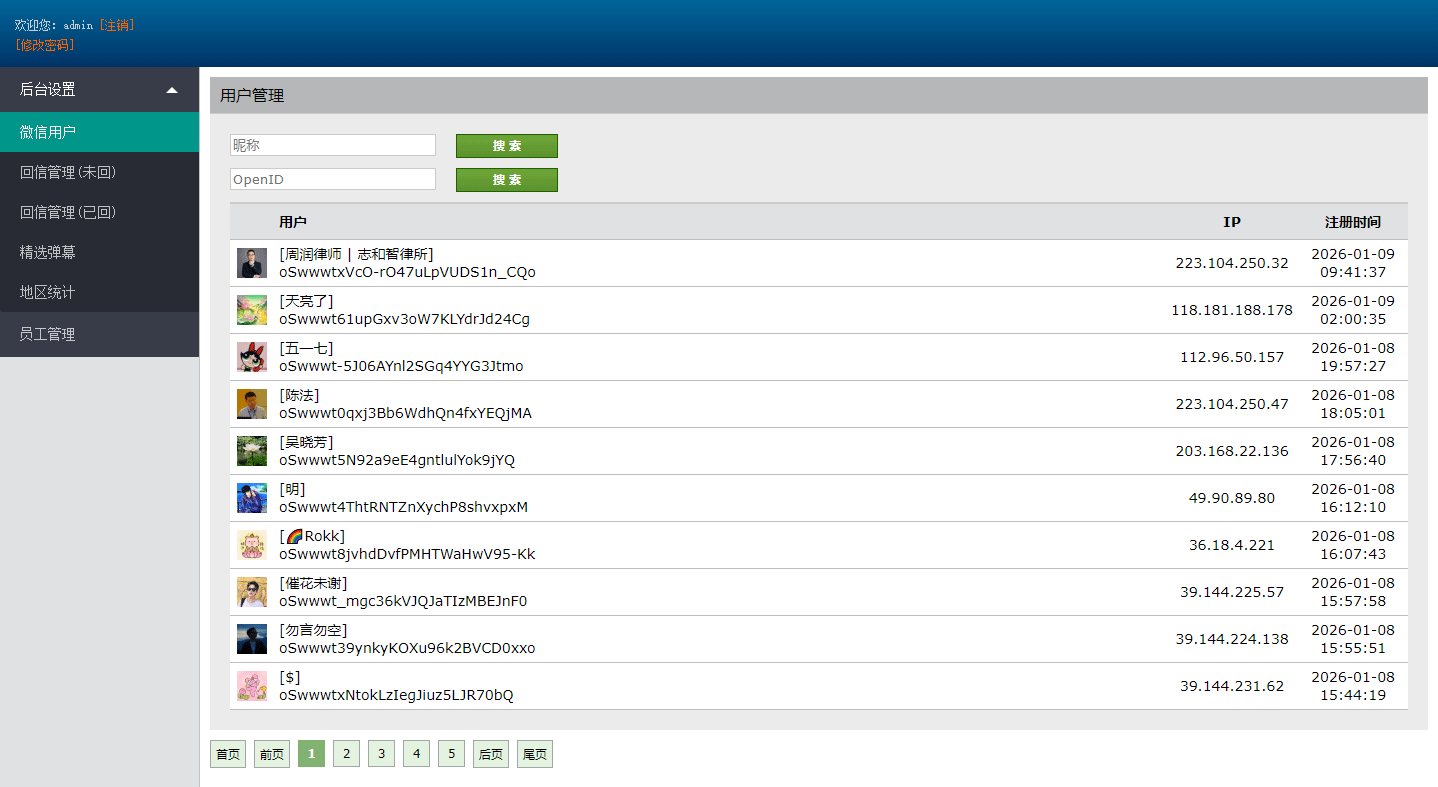Click avatar of user 催花未谢
The width and height of the screenshot is (1438, 787).
[x=252, y=592]
